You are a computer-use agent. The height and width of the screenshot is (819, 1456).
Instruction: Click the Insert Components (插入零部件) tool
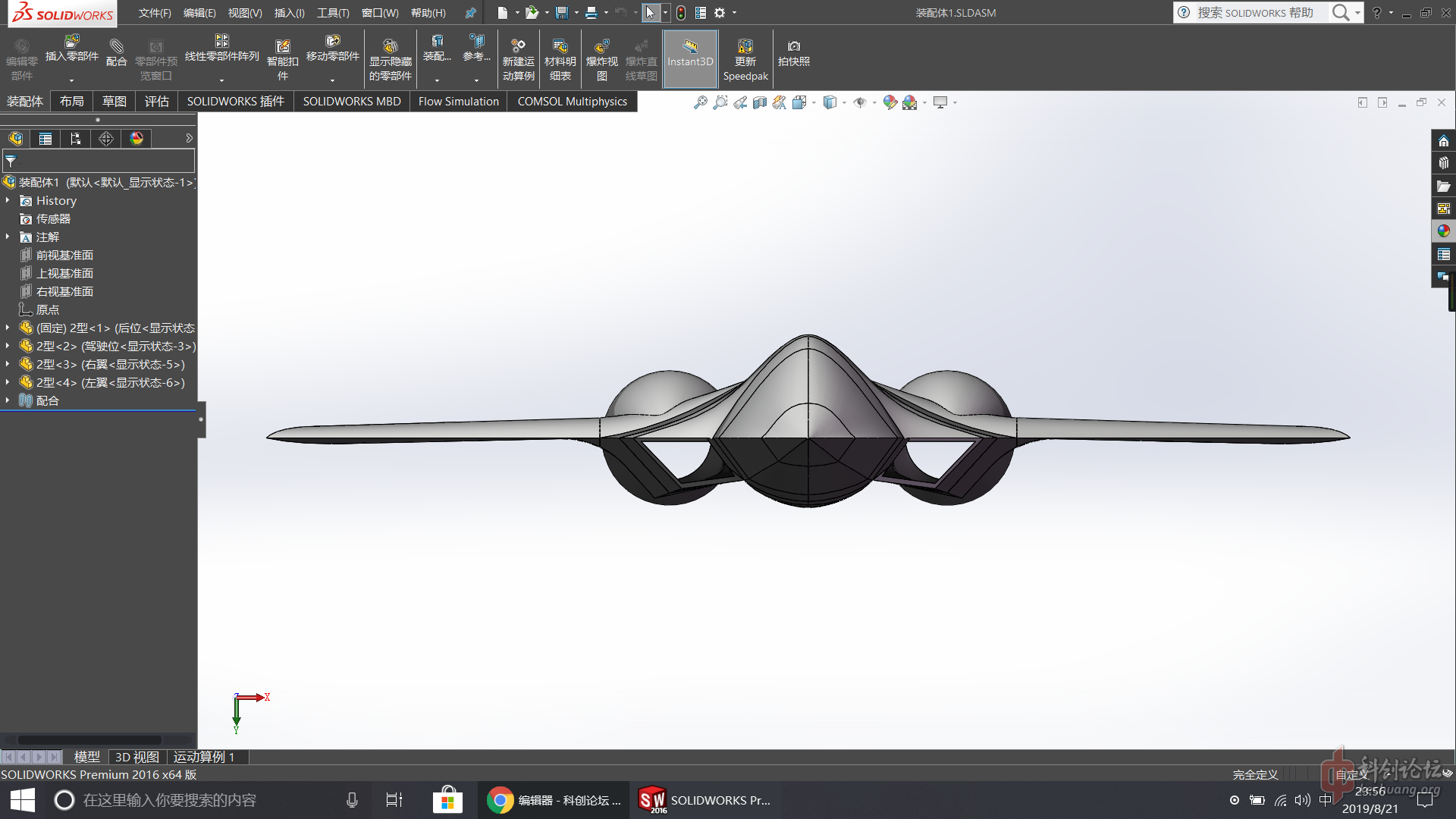[x=72, y=50]
